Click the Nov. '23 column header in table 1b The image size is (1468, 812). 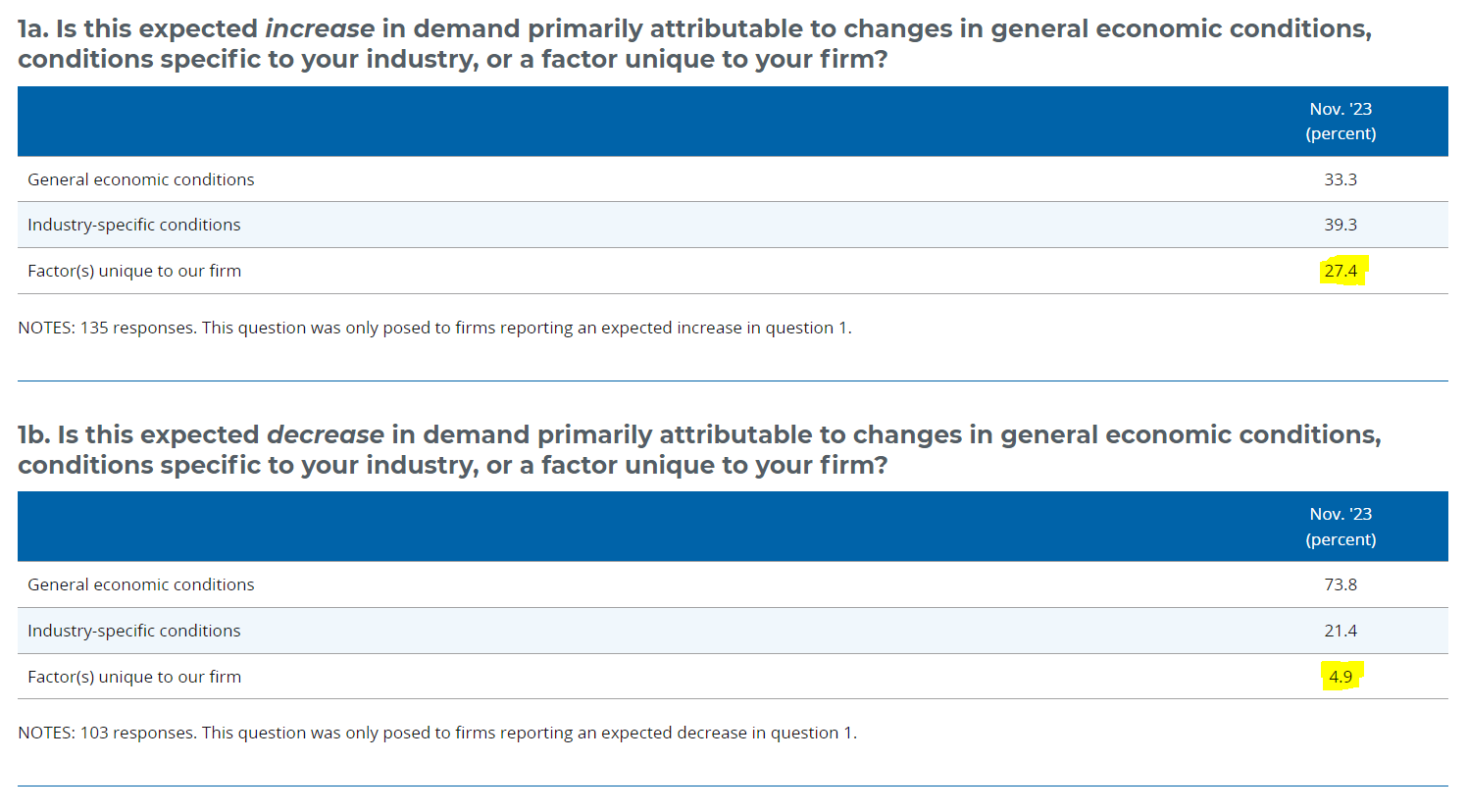coord(1341,527)
